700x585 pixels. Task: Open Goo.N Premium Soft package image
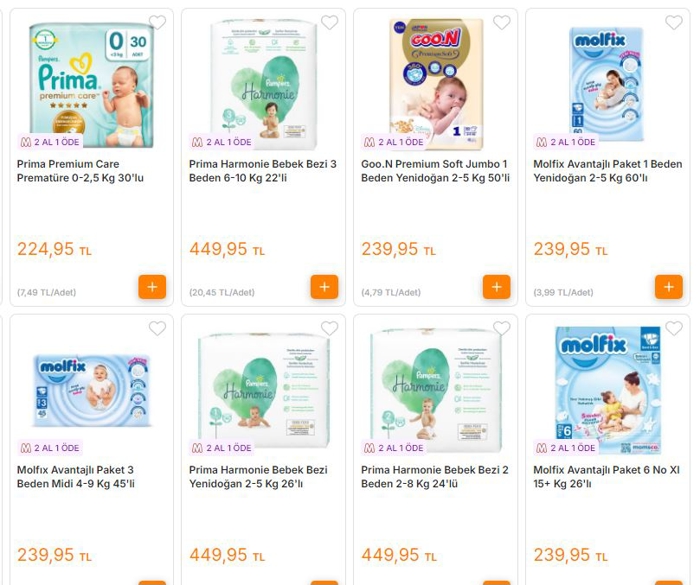436,84
